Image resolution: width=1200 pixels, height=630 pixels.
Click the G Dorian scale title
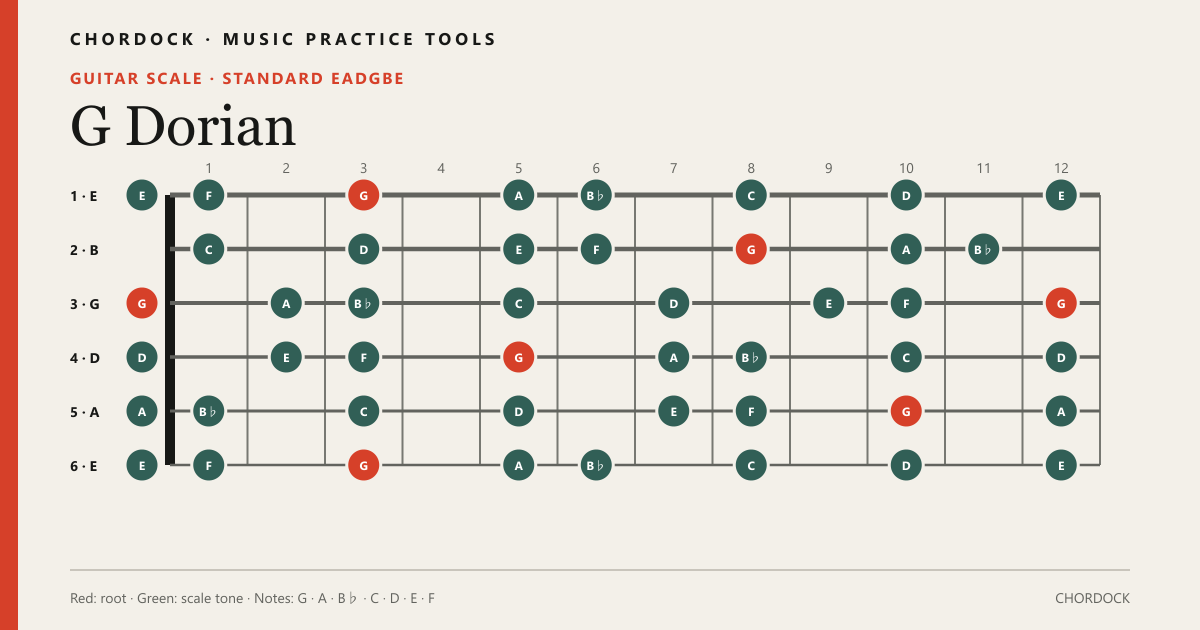pos(183,127)
